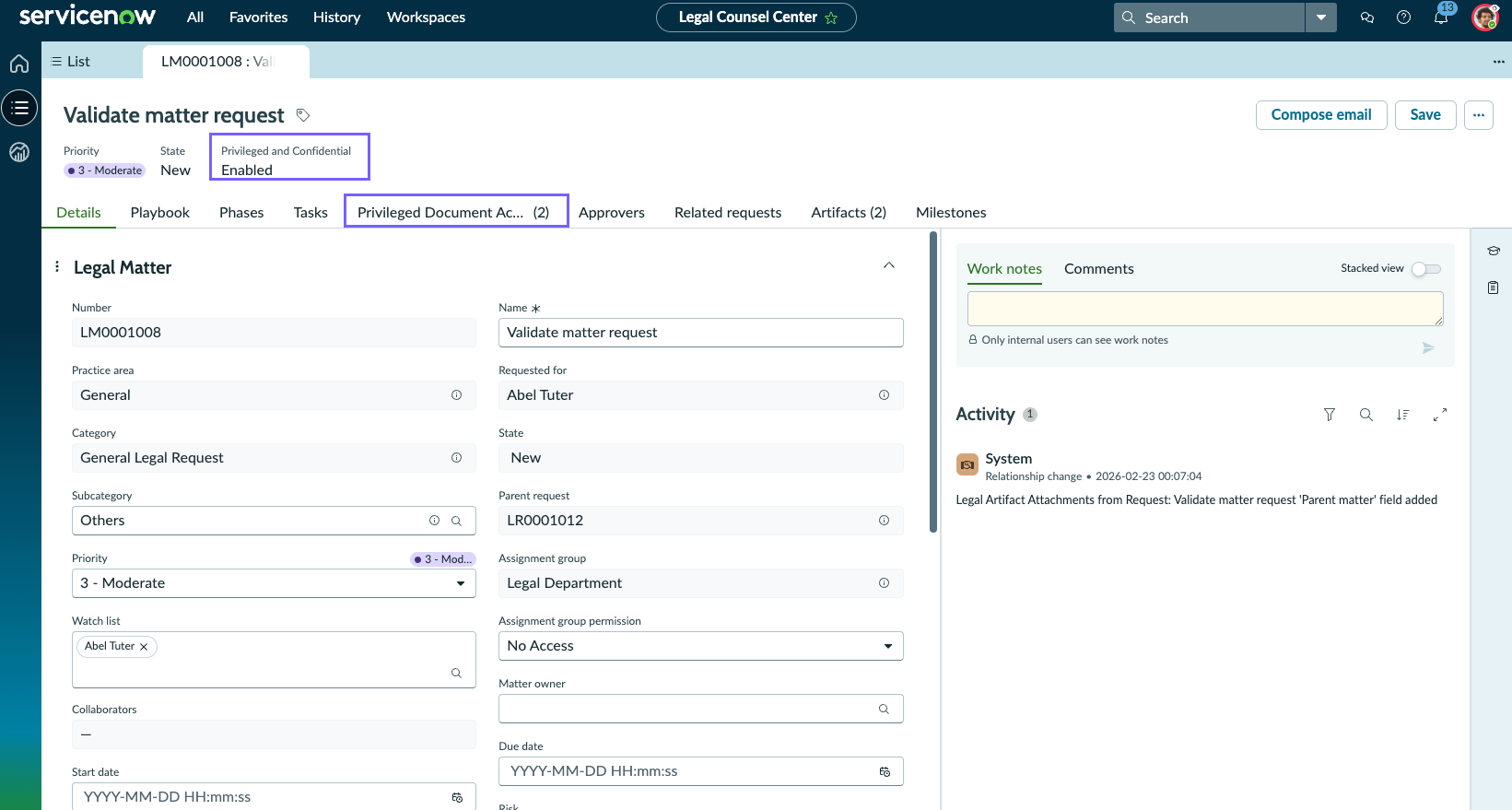
Task: Switch to the Milestones tab
Action: click(x=951, y=213)
